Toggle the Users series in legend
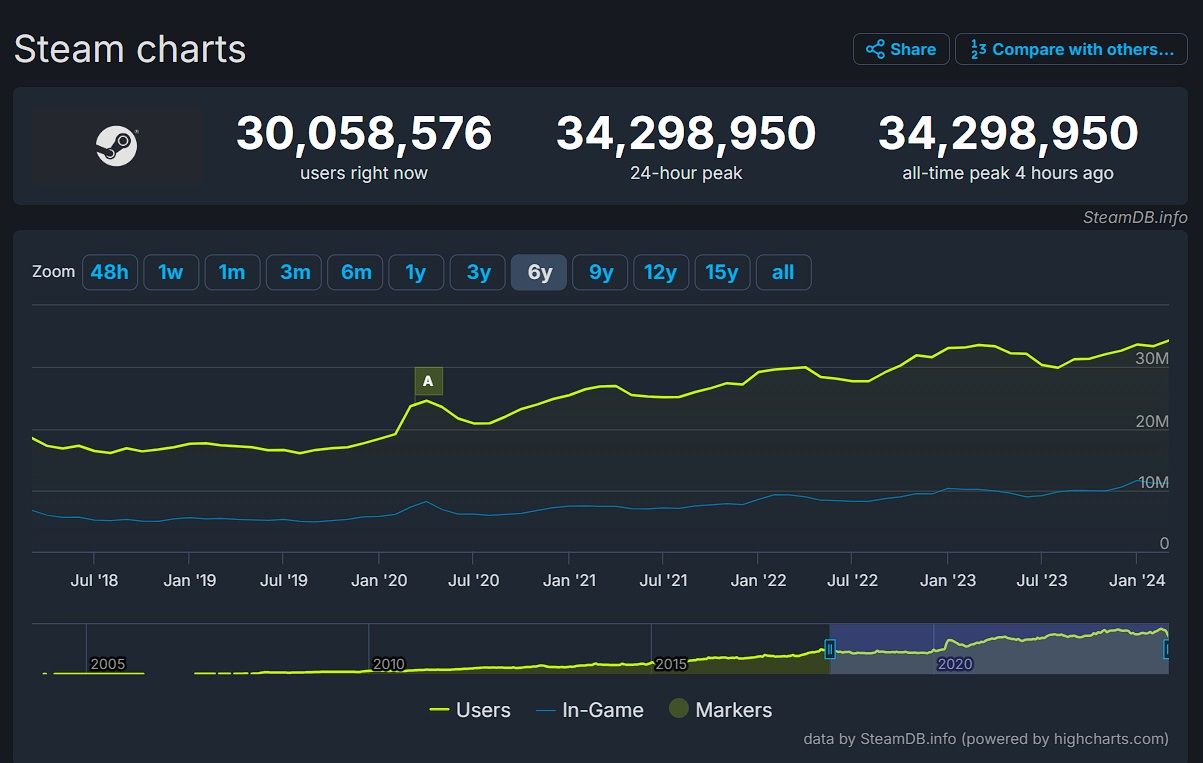The width and height of the screenshot is (1203, 763). (x=470, y=710)
